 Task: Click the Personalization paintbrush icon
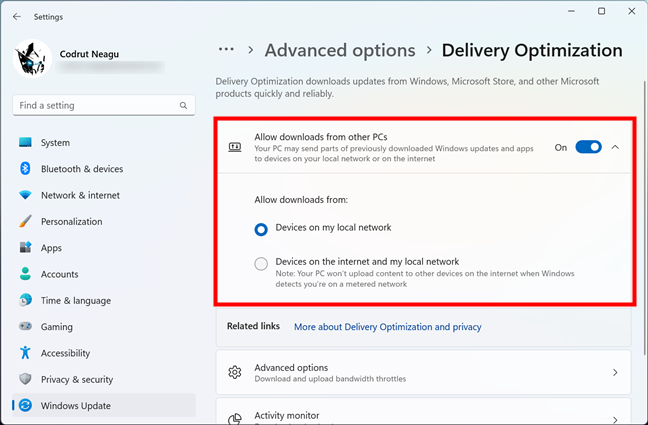click(25, 222)
